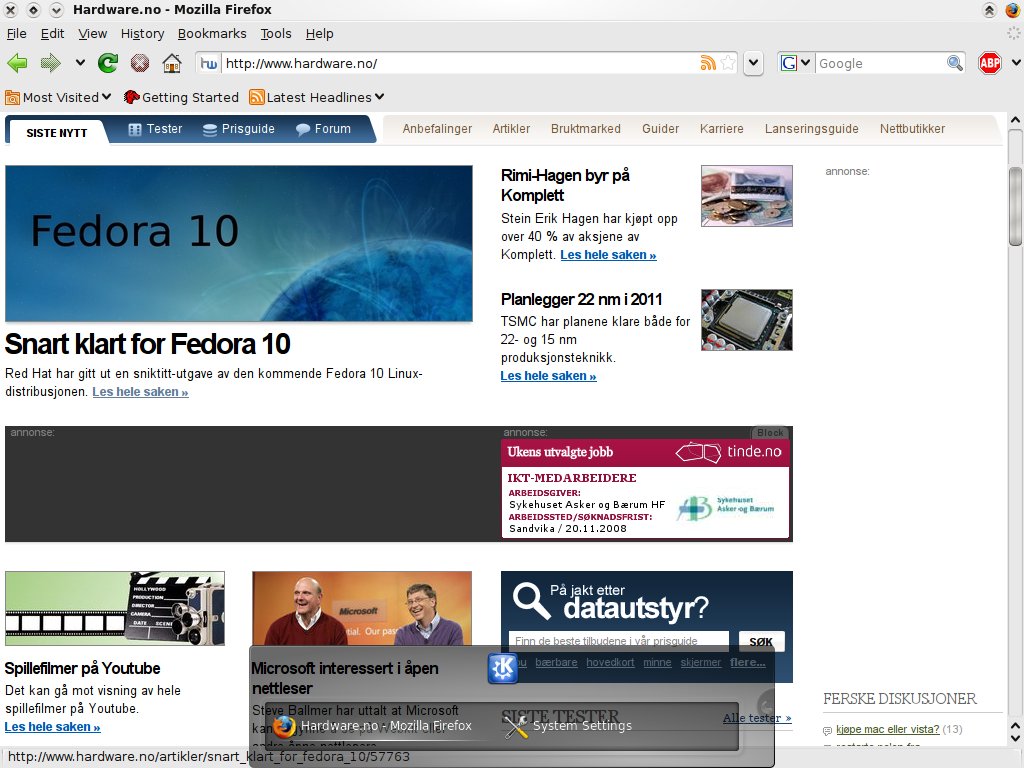Open the hovedkort category link
This screenshot has height=768, width=1024.
point(610,662)
